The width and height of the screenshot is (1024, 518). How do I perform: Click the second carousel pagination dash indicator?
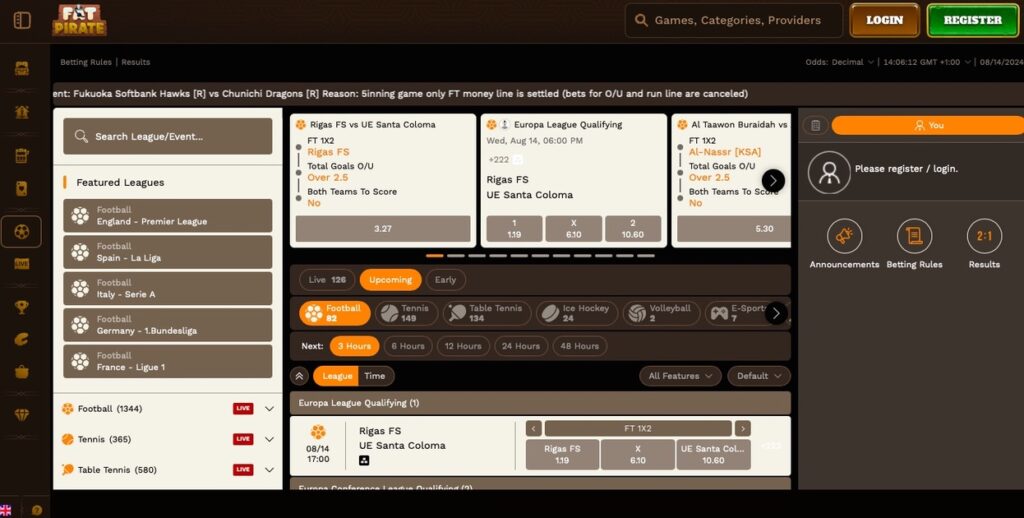455,256
